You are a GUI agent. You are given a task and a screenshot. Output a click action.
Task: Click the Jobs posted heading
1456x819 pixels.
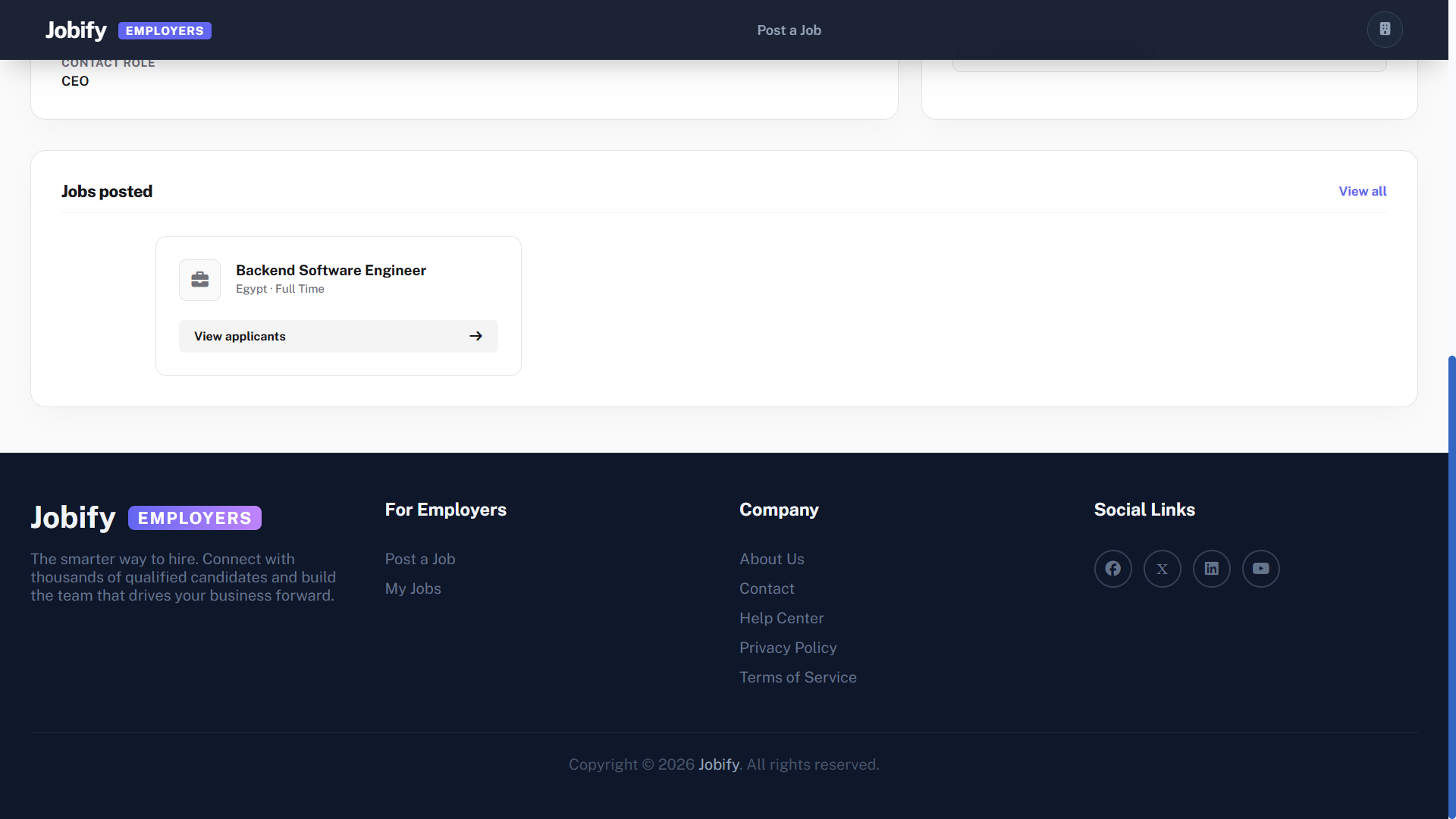coord(107,191)
